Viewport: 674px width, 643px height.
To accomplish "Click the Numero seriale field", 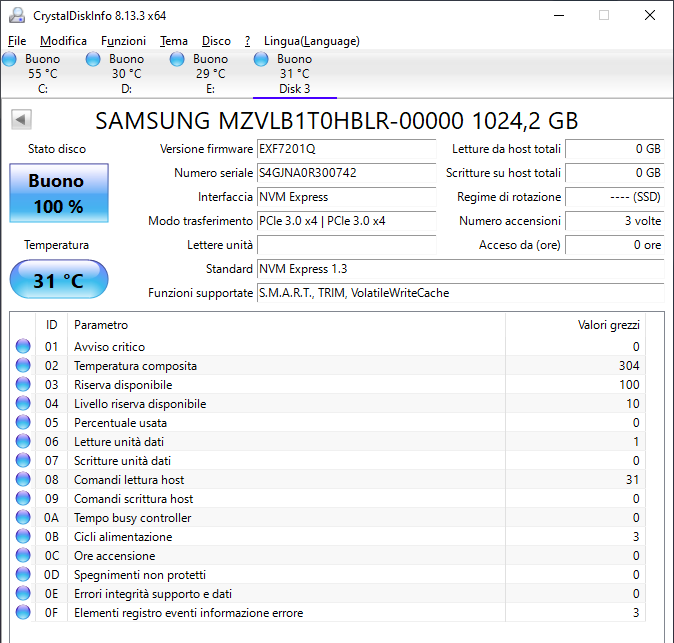I will 346,173.
